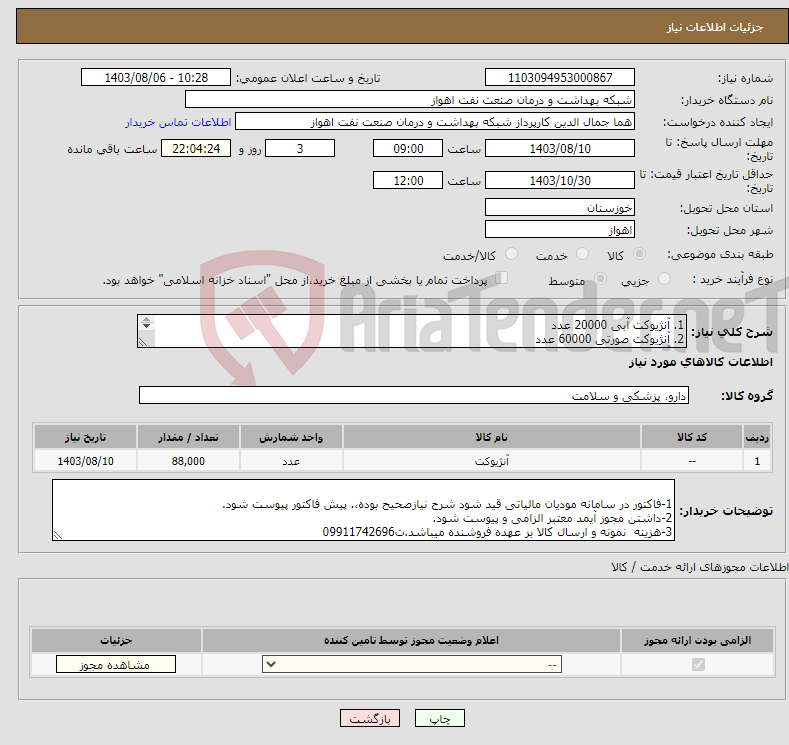Click the buyer notes text area
Screen dimensions: 789x745
[x=363, y=510]
